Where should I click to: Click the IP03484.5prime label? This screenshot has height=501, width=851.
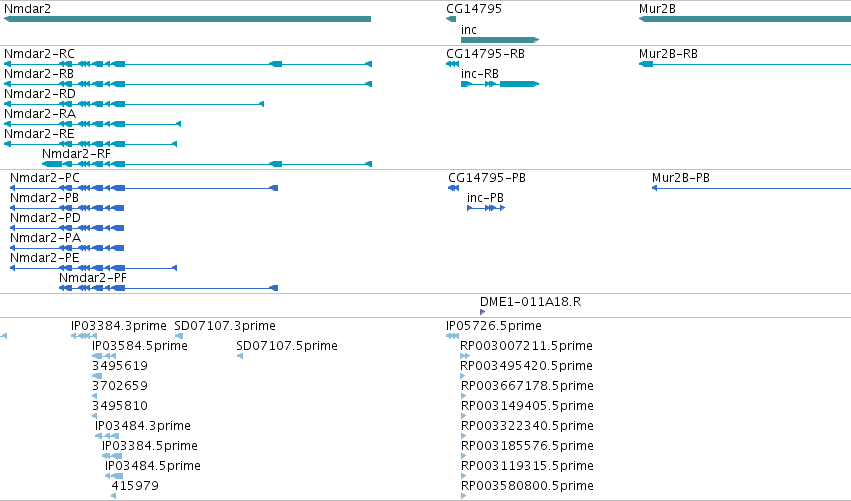point(153,466)
